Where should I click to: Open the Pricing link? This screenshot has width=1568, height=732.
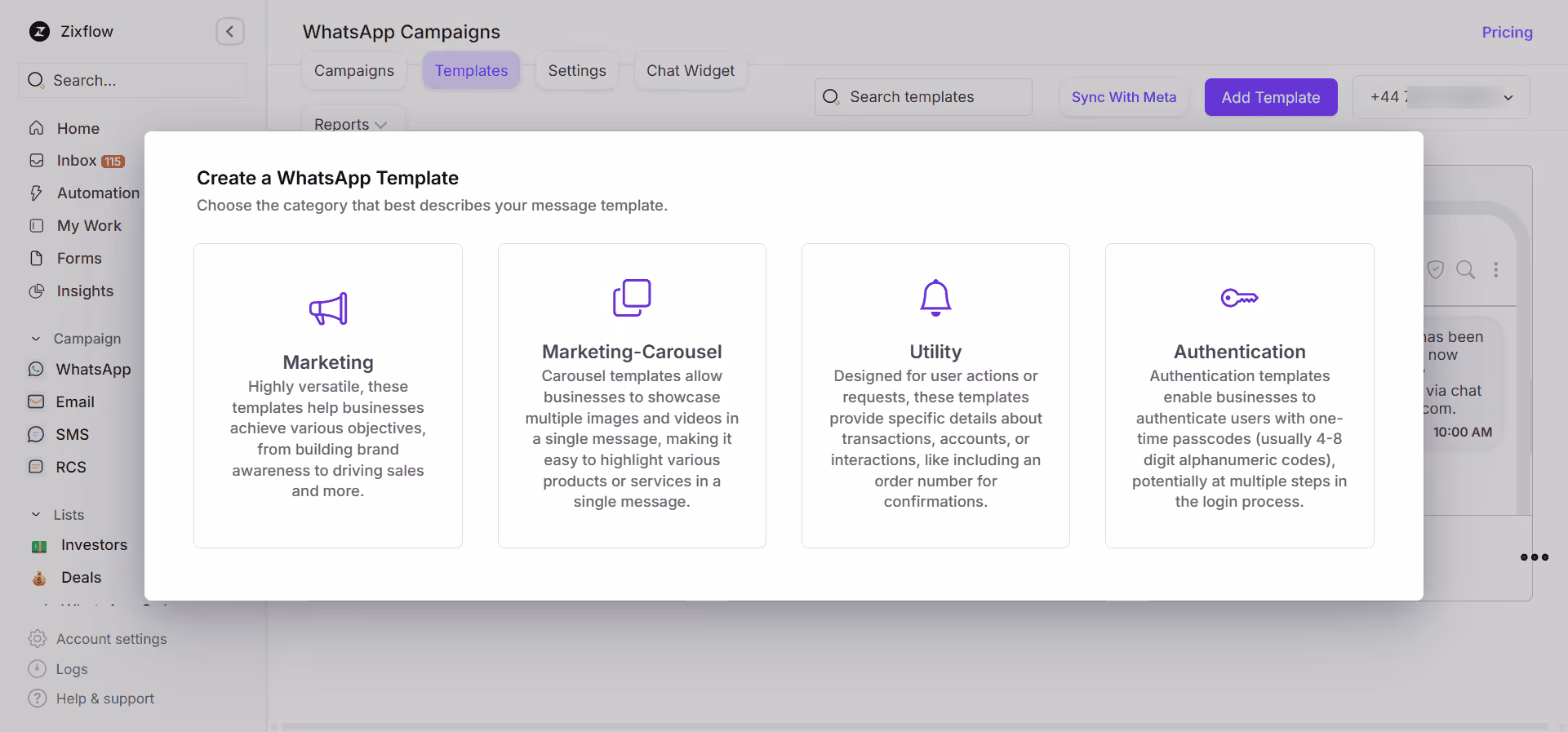pyautogui.click(x=1507, y=33)
